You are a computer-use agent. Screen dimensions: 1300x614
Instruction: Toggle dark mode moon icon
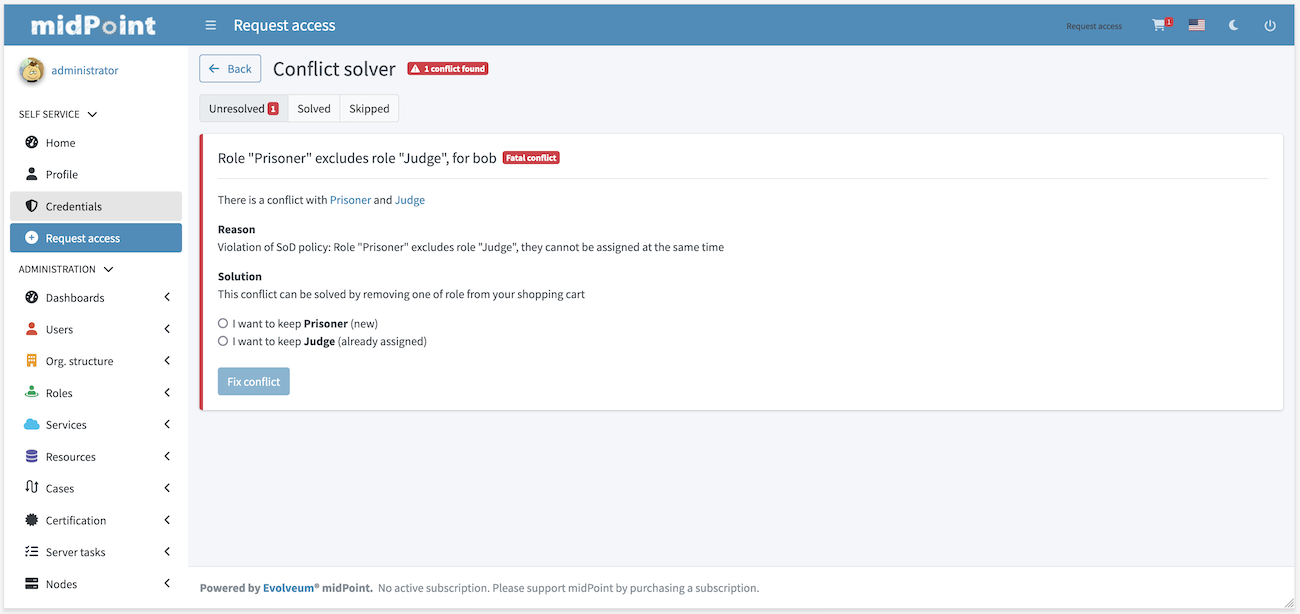[x=1233, y=26]
